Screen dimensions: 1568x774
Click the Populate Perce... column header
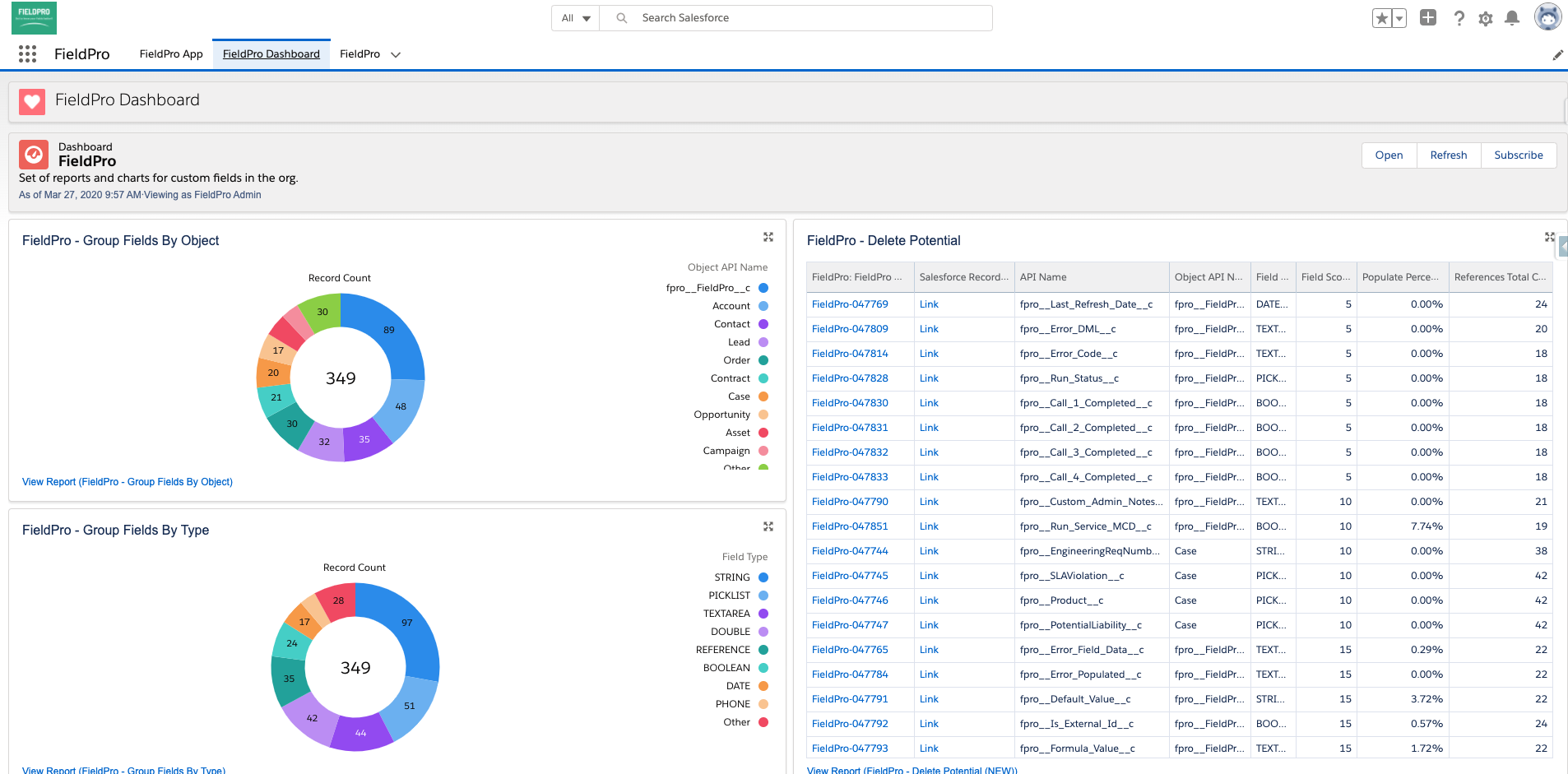(1403, 277)
